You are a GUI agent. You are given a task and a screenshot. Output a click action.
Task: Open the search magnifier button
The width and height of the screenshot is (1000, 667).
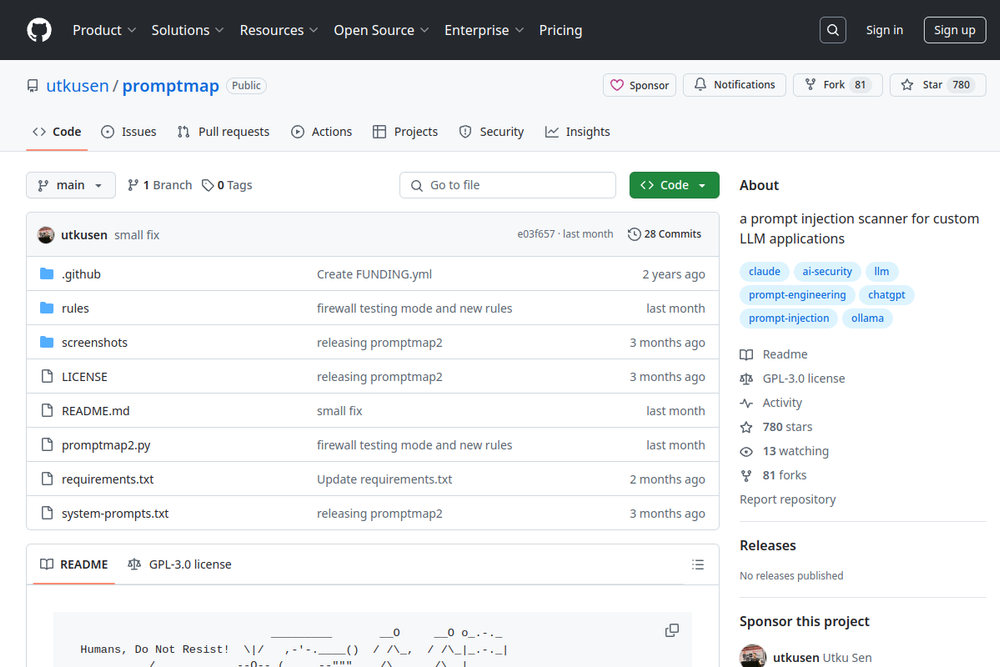click(833, 30)
